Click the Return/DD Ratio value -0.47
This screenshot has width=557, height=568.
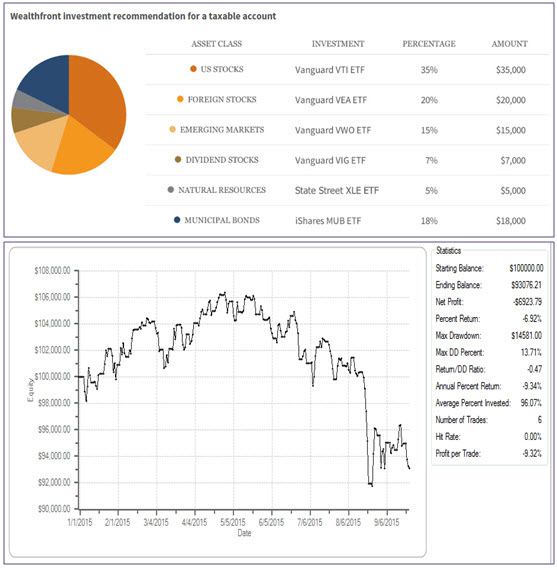(x=535, y=369)
